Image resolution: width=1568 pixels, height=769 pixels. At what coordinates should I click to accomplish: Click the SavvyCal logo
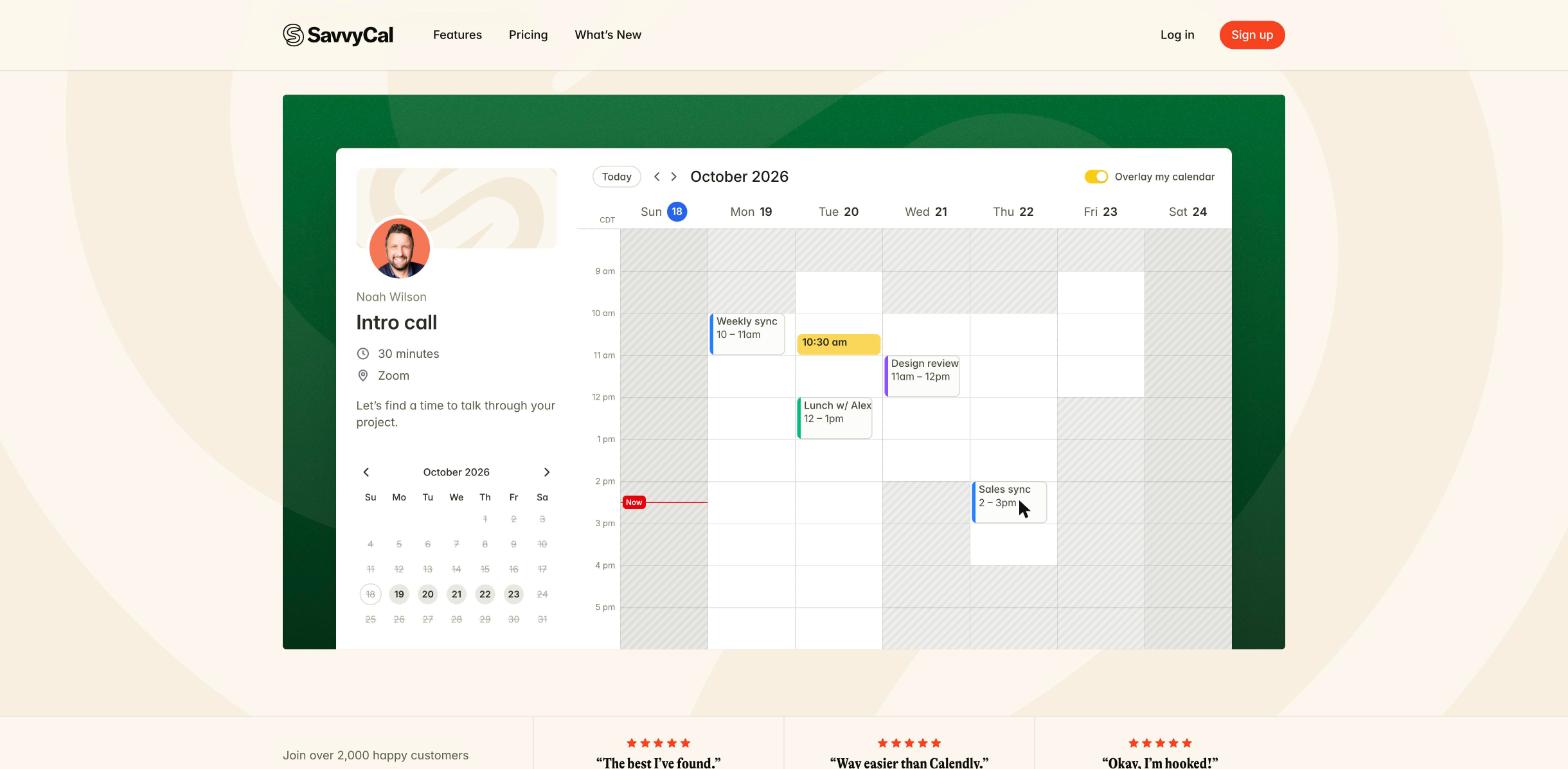coord(338,35)
